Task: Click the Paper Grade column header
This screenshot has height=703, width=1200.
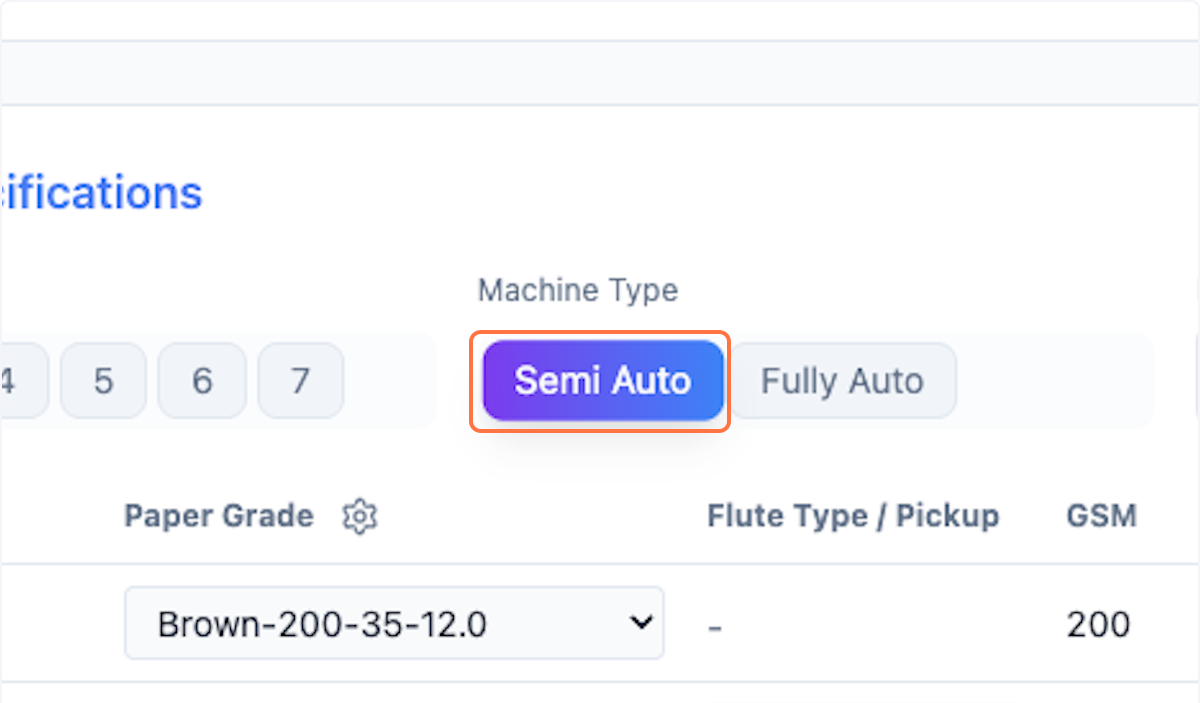Action: pyautogui.click(x=218, y=516)
